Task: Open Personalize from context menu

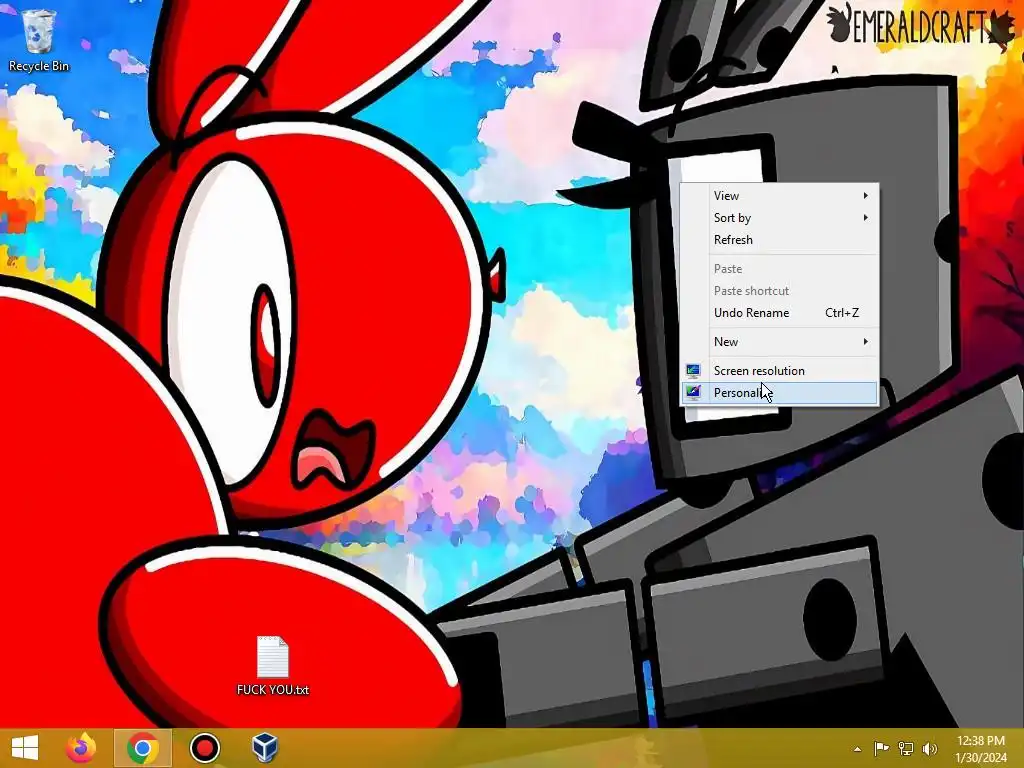Action: (780, 392)
